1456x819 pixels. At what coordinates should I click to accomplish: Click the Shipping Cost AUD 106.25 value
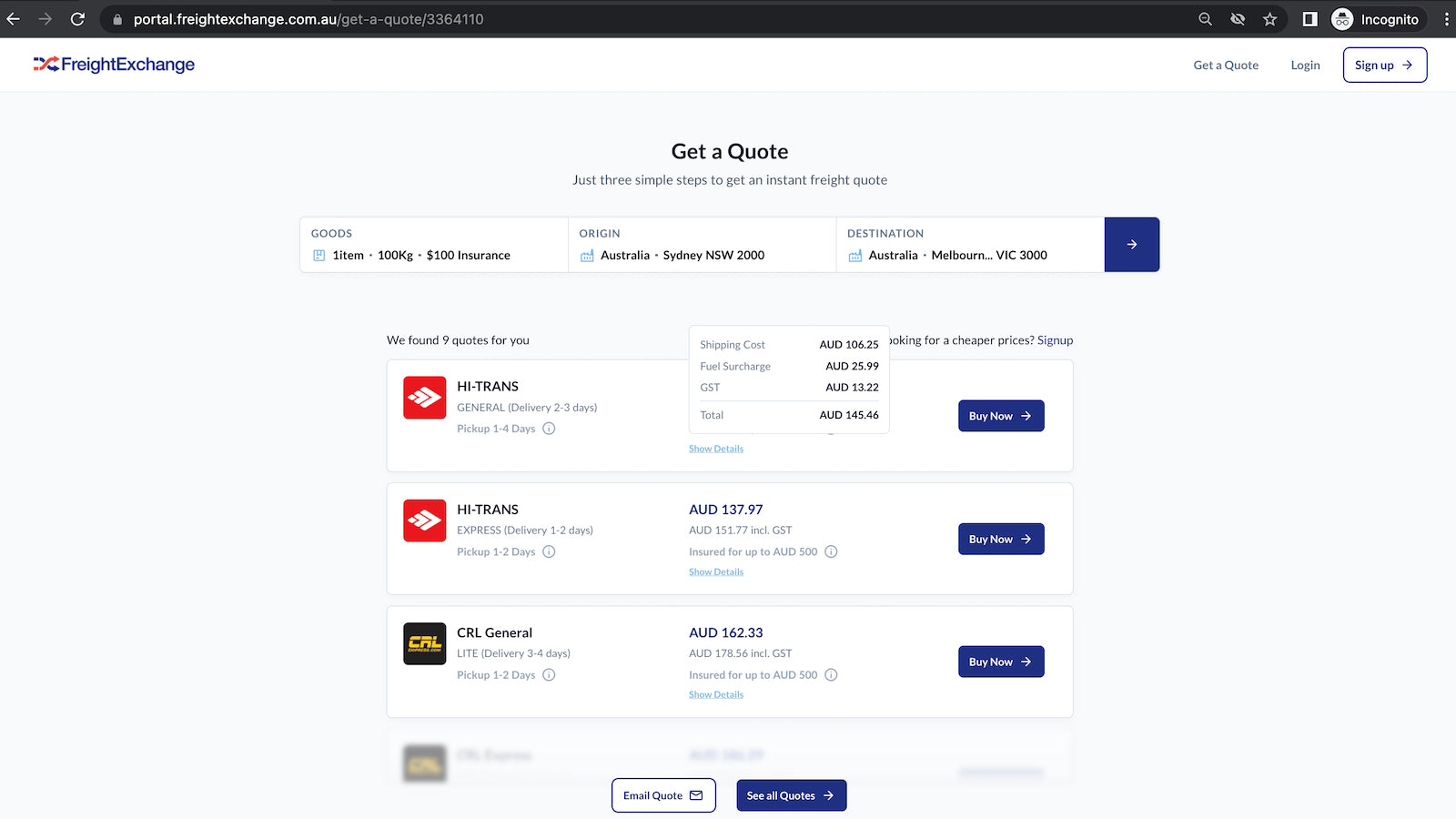(x=849, y=345)
